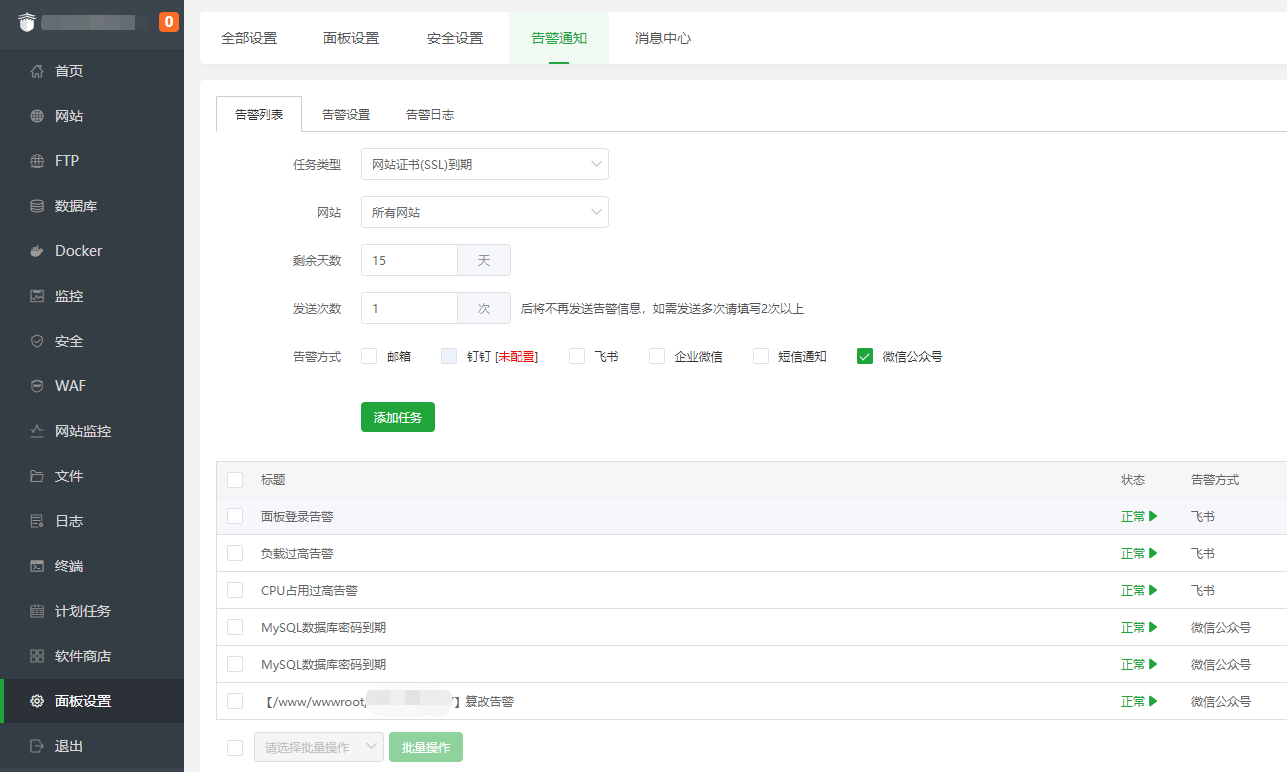Uncheck the 微信公众号 checkbox
The width and height of the screenshot is (1287, 772).
tap(865, 356)
